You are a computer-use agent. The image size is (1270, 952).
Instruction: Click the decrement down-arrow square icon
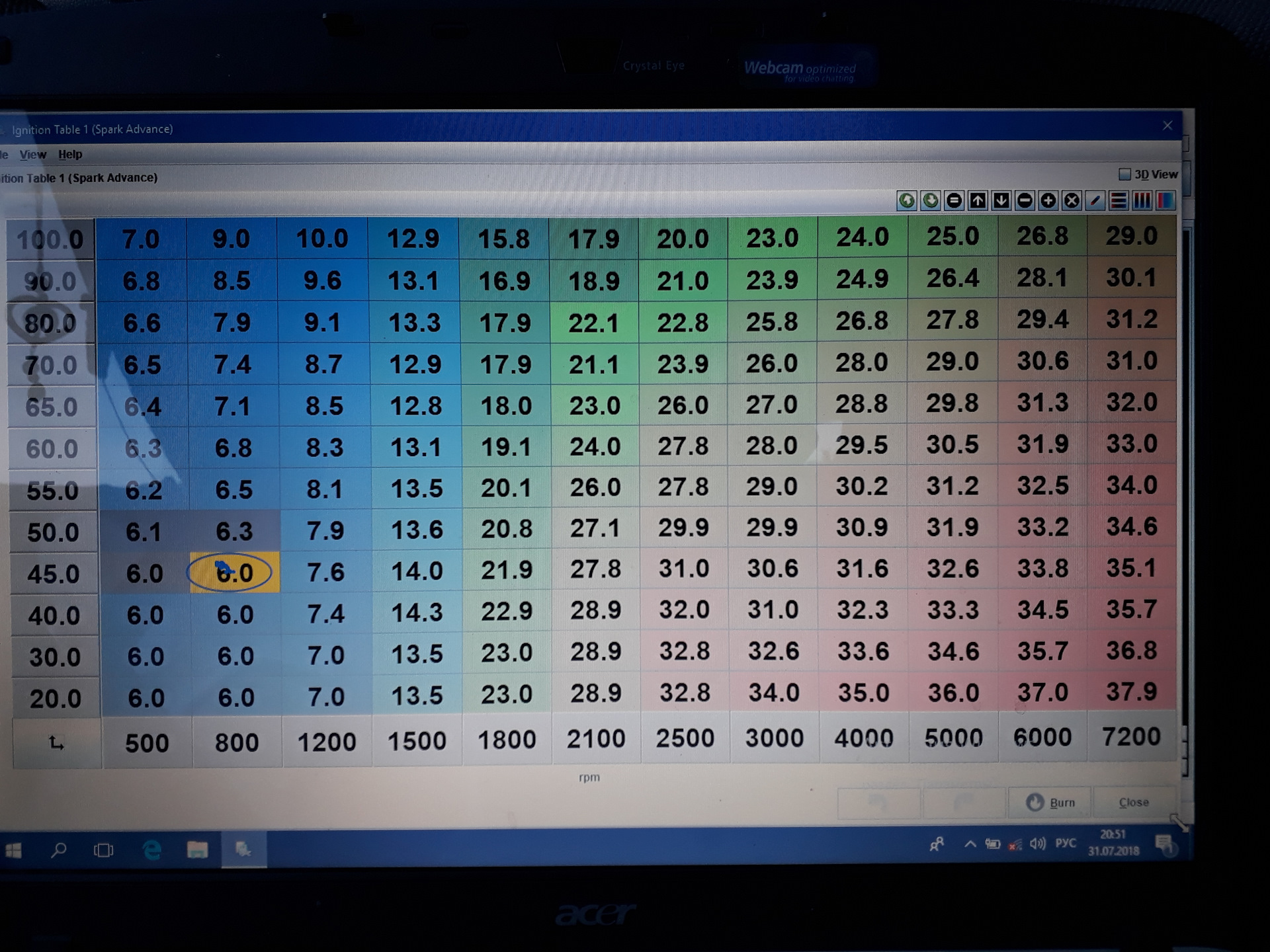pos(1001,200)
